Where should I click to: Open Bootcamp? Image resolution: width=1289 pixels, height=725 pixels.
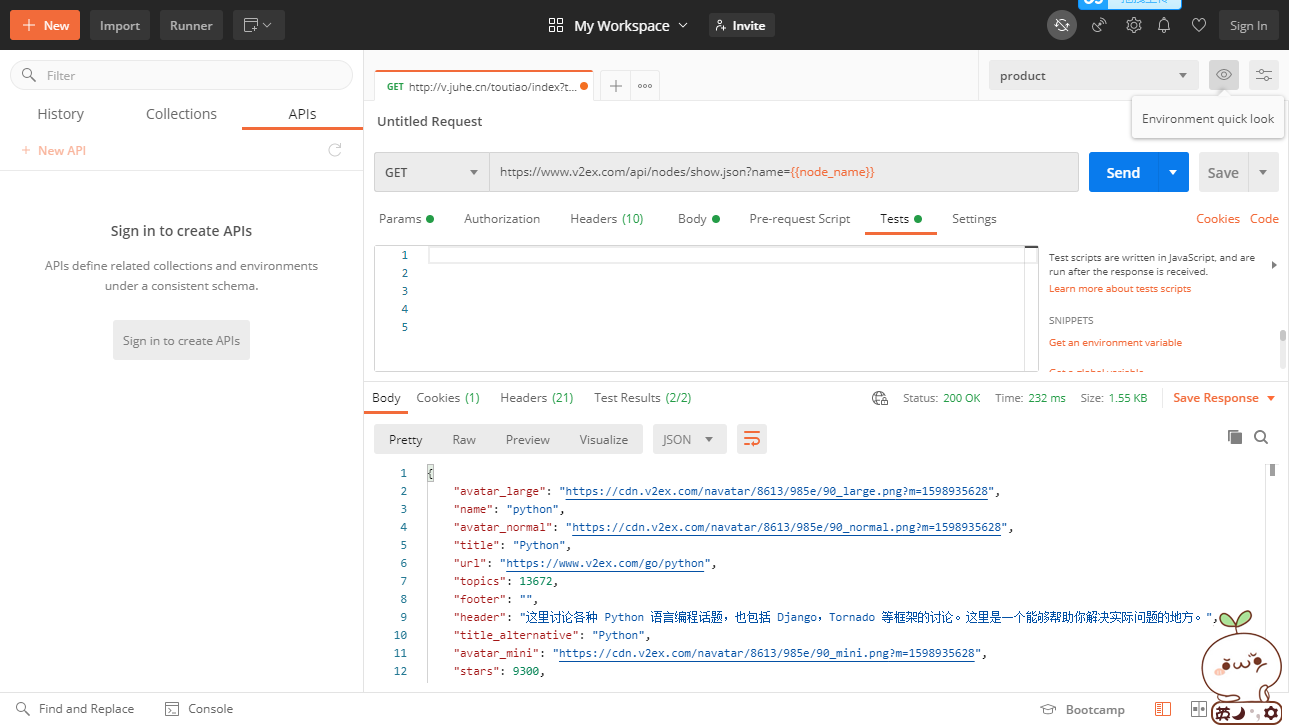(1083, 710)
